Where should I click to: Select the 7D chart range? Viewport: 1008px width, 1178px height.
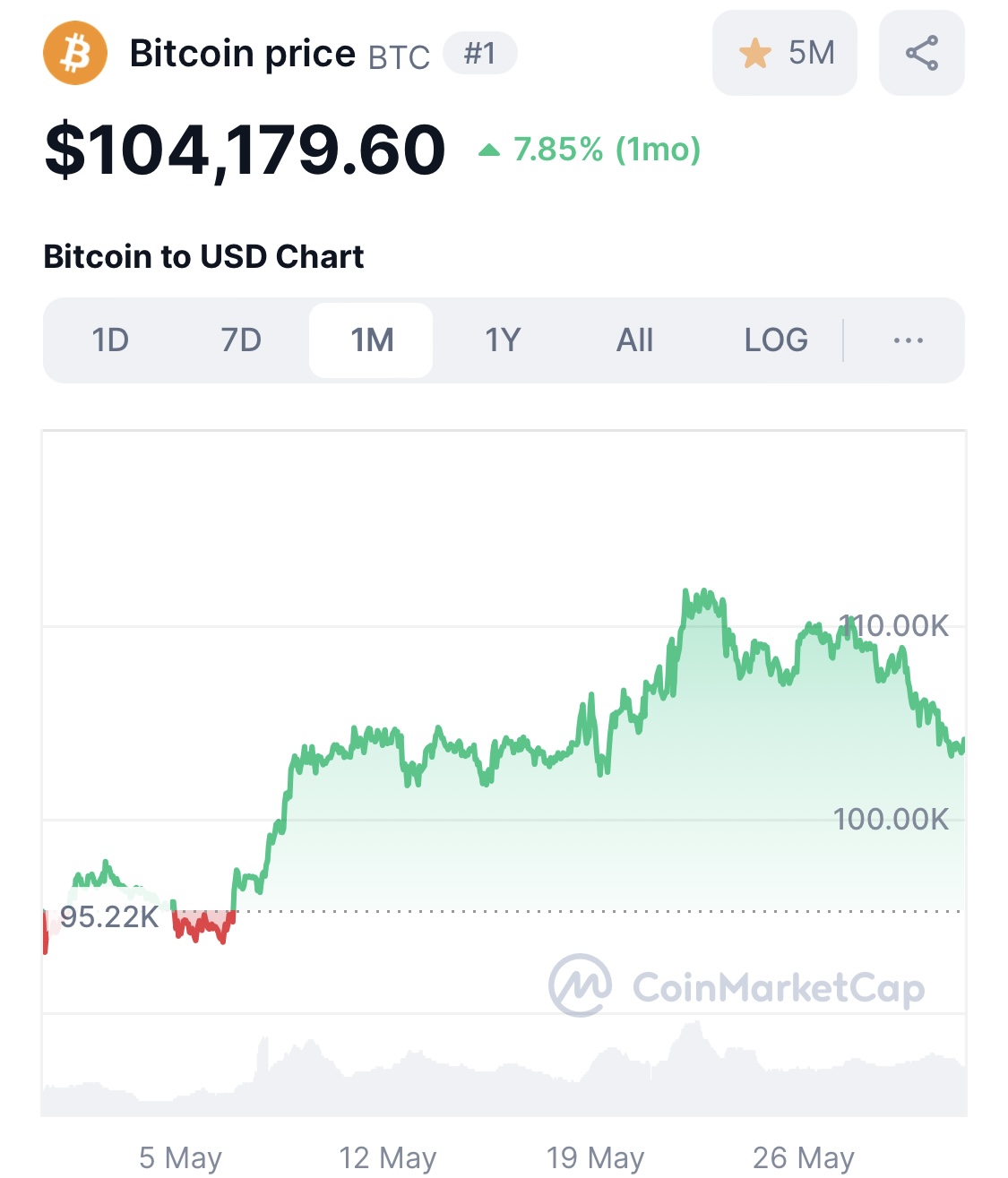[x=241, y=340]
